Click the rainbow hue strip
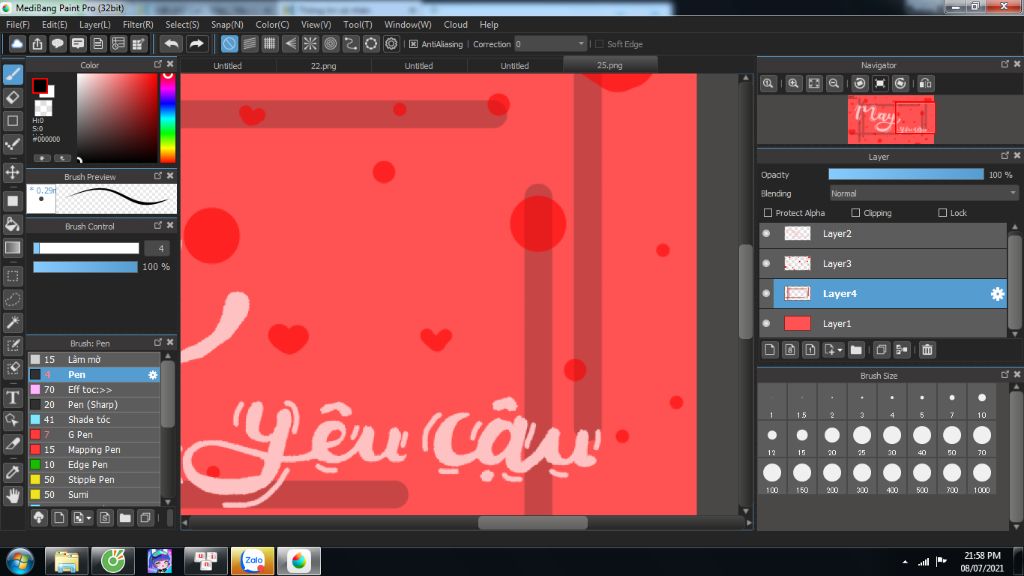 (x=168, y=117)
